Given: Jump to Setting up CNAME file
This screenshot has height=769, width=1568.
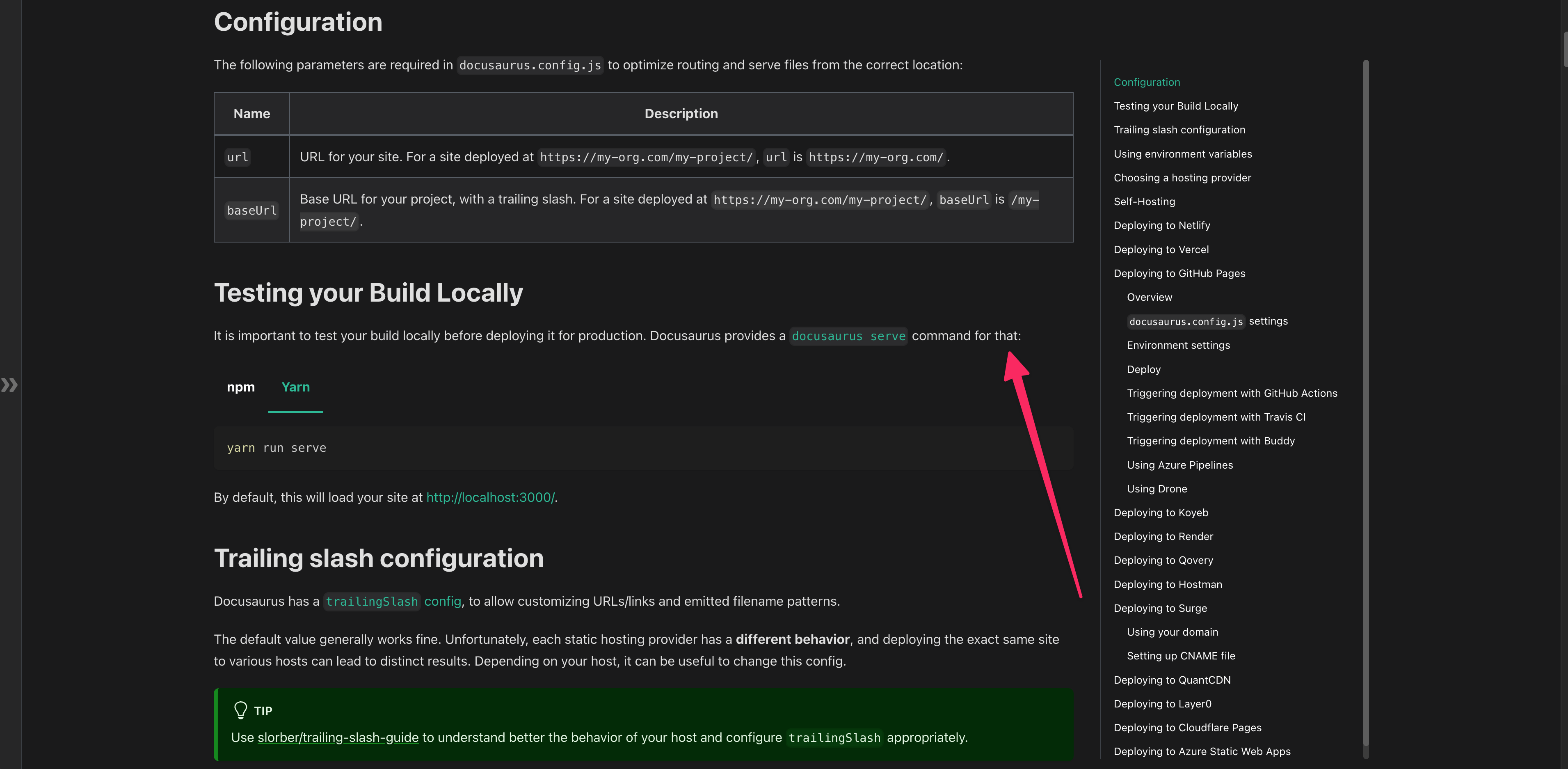Looking at the screenshot, I should point(1180,656).
